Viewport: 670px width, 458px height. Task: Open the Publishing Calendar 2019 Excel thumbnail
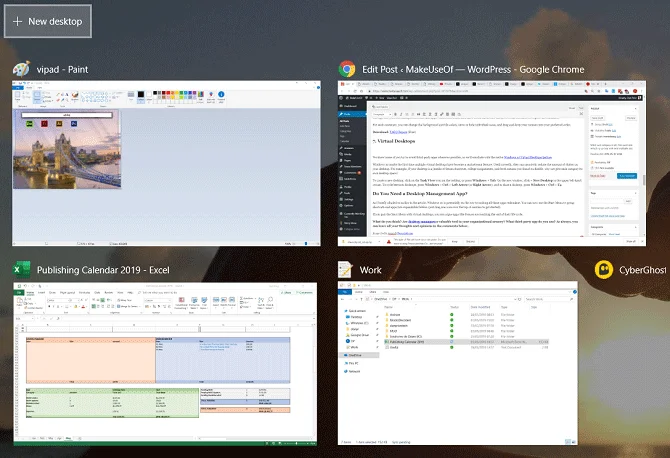tap(165, 364)
